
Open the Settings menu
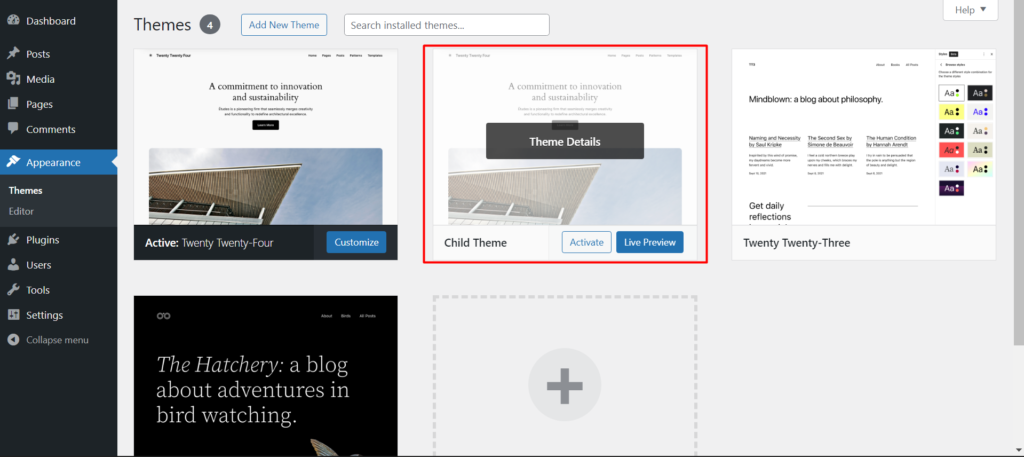58,315
